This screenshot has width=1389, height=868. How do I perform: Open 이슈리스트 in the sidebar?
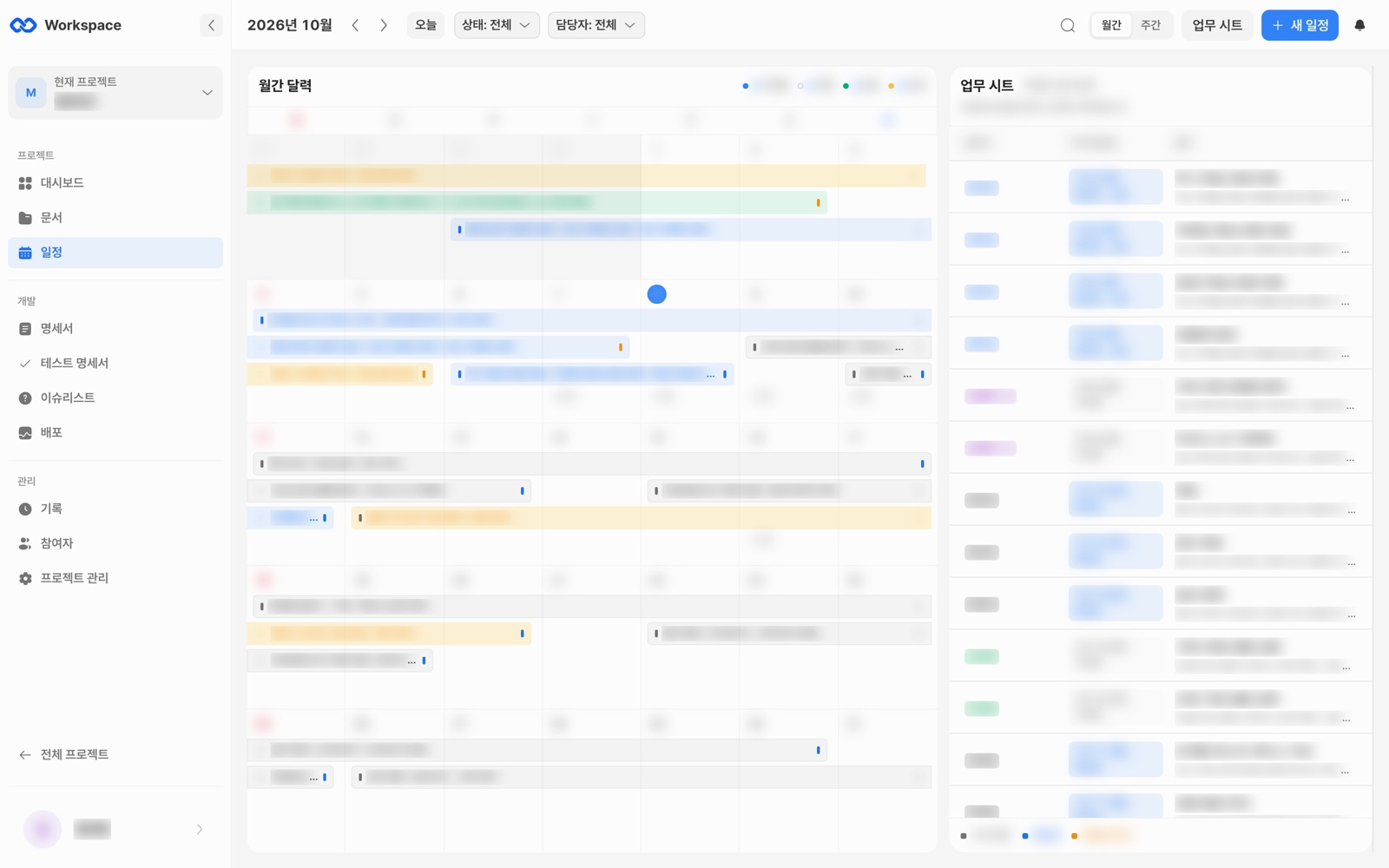coord(115,398)
